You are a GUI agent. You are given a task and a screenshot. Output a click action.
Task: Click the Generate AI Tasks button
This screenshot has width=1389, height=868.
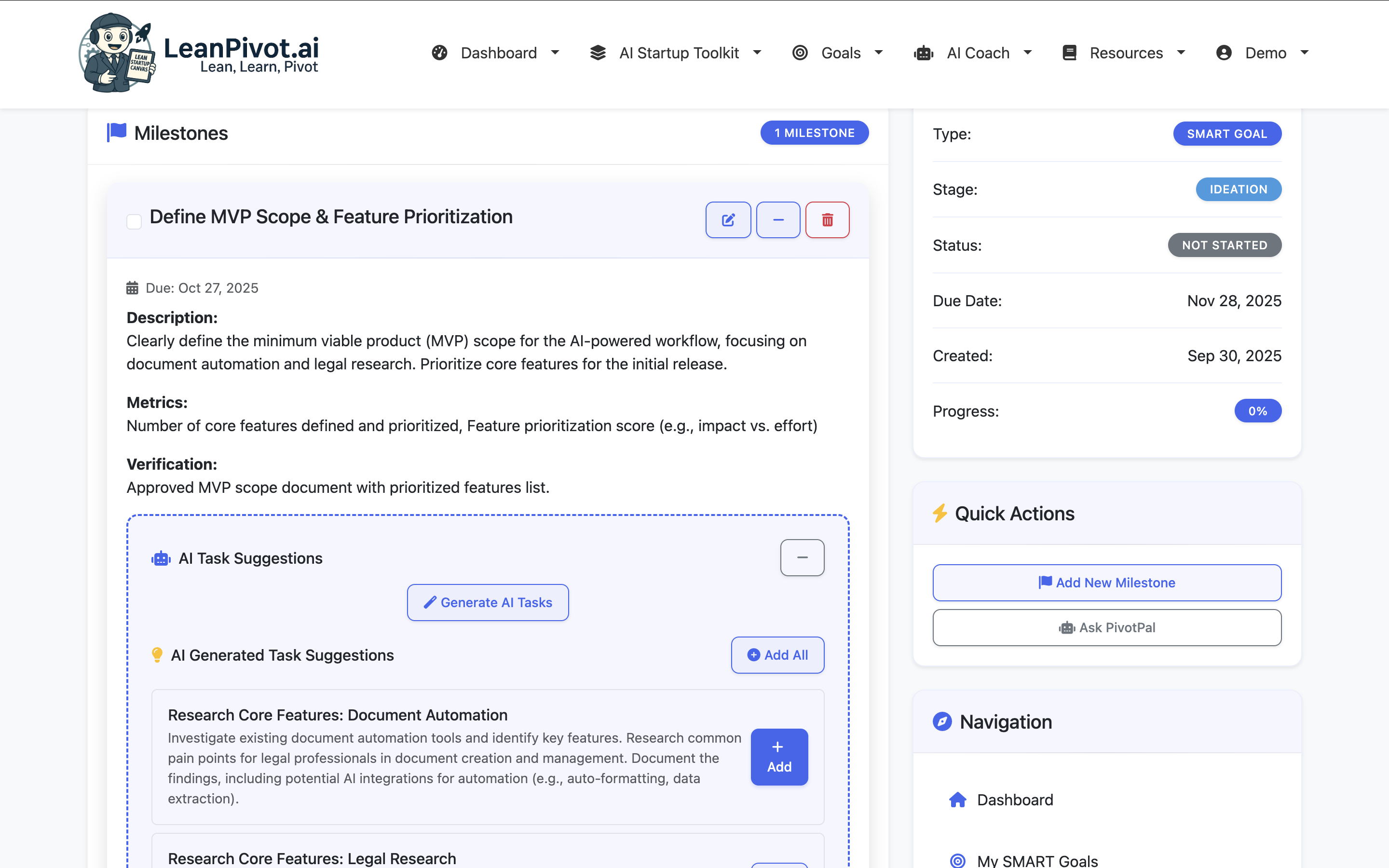(x=487, y=602)
